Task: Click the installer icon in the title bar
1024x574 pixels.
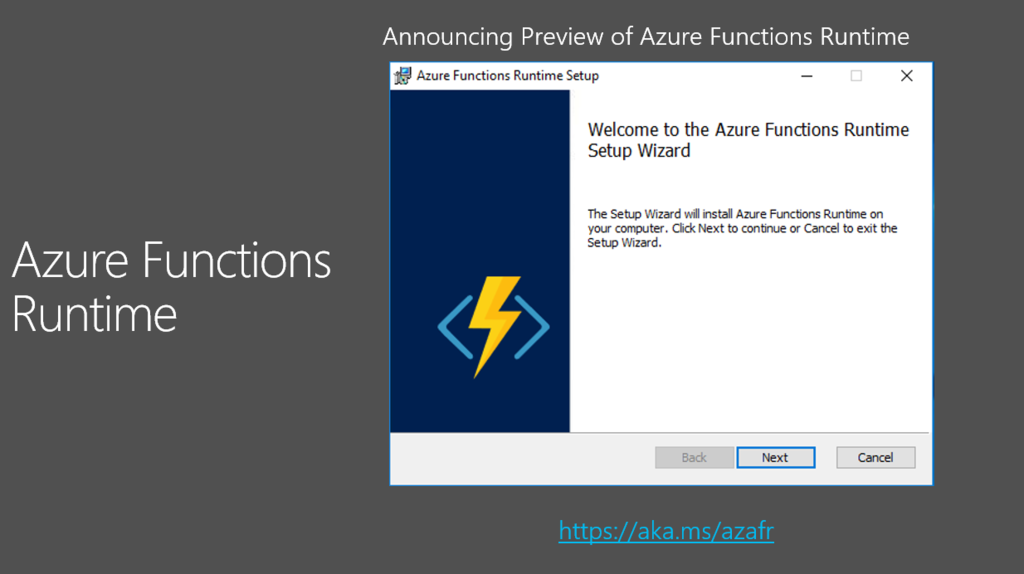Action: coord(402,76)
